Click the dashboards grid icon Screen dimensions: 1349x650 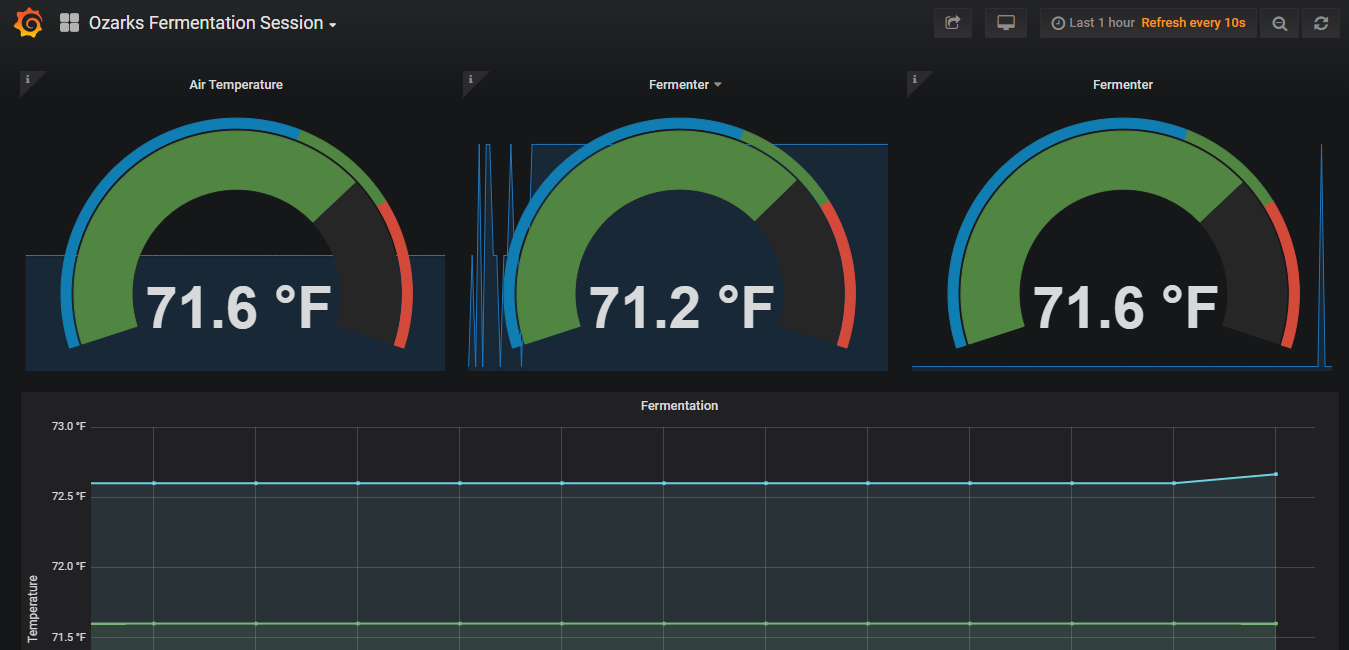tap(69, 23)
